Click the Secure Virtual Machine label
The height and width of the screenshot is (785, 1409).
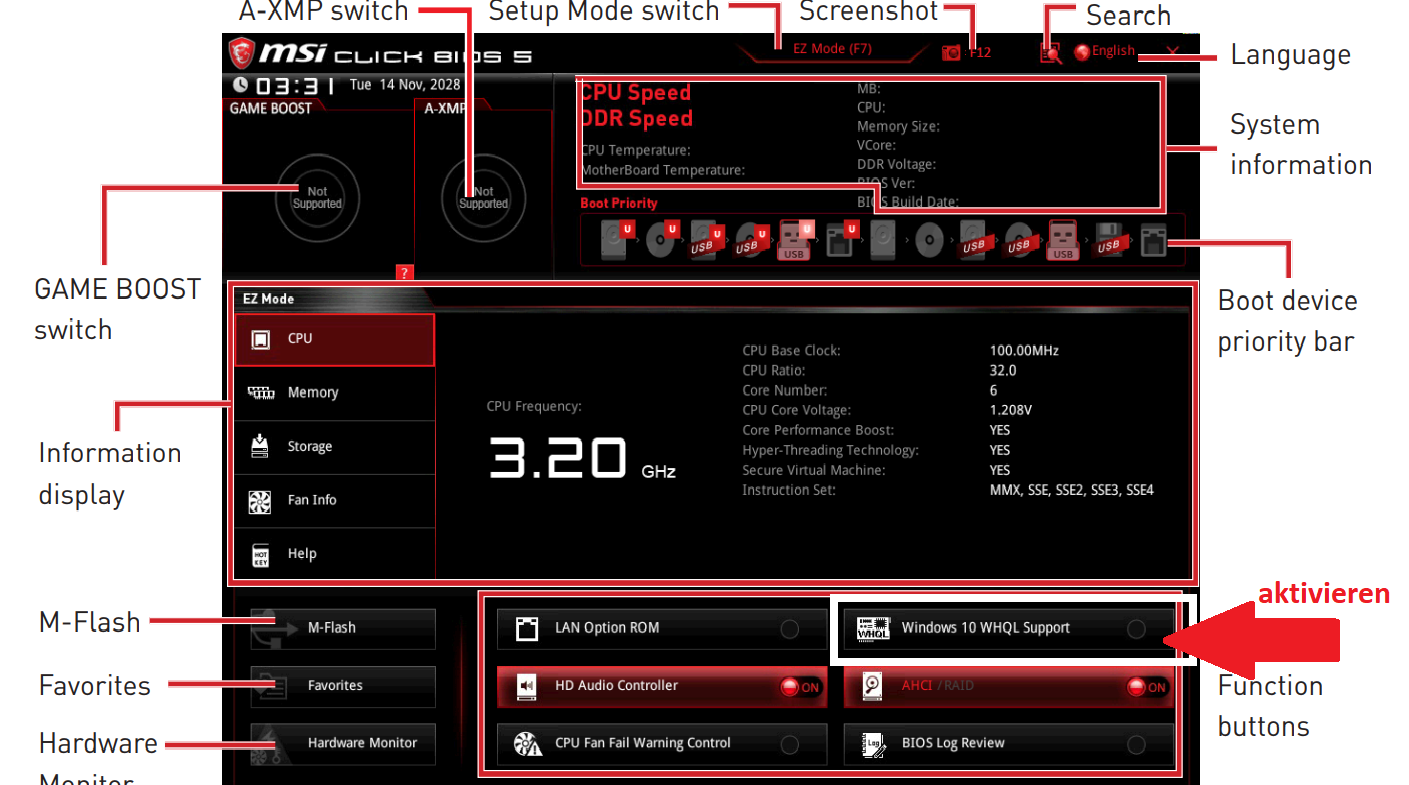coord(814,470)
